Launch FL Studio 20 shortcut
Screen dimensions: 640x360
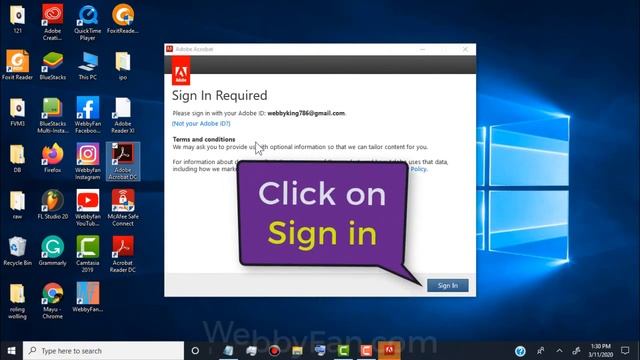point(52,205)
